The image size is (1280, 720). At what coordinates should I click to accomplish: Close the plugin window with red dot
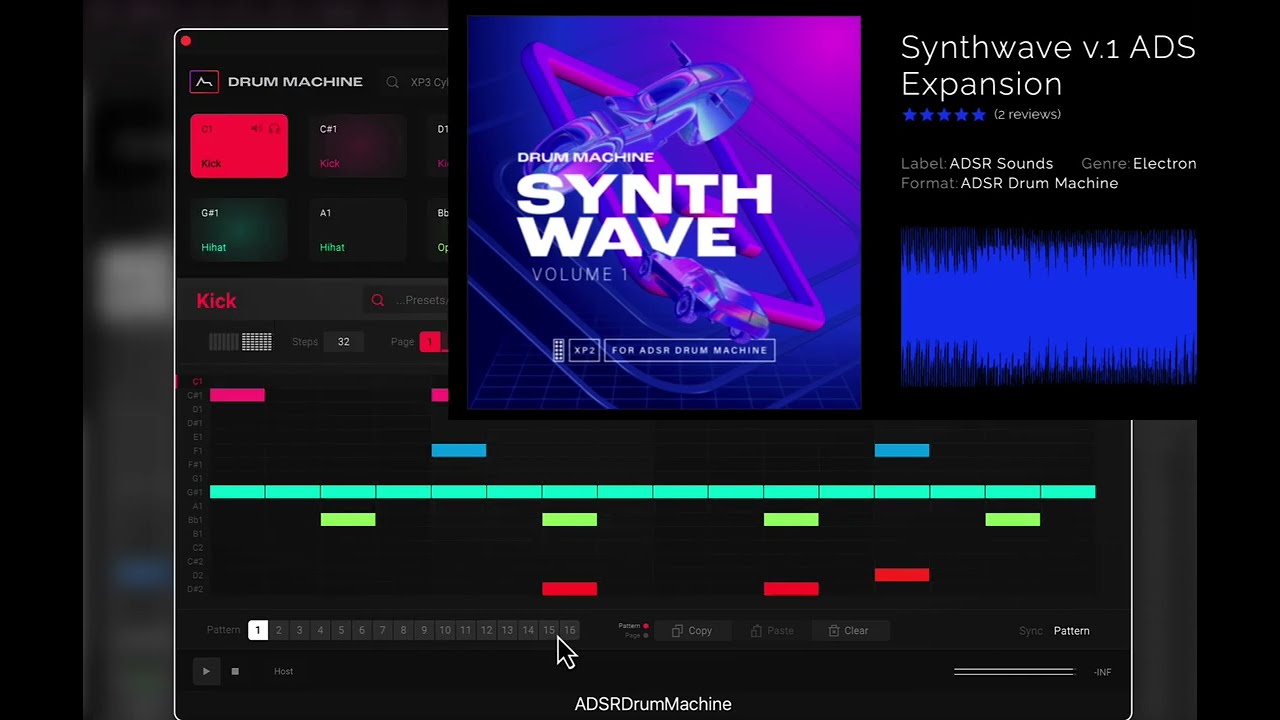[186, 41]
